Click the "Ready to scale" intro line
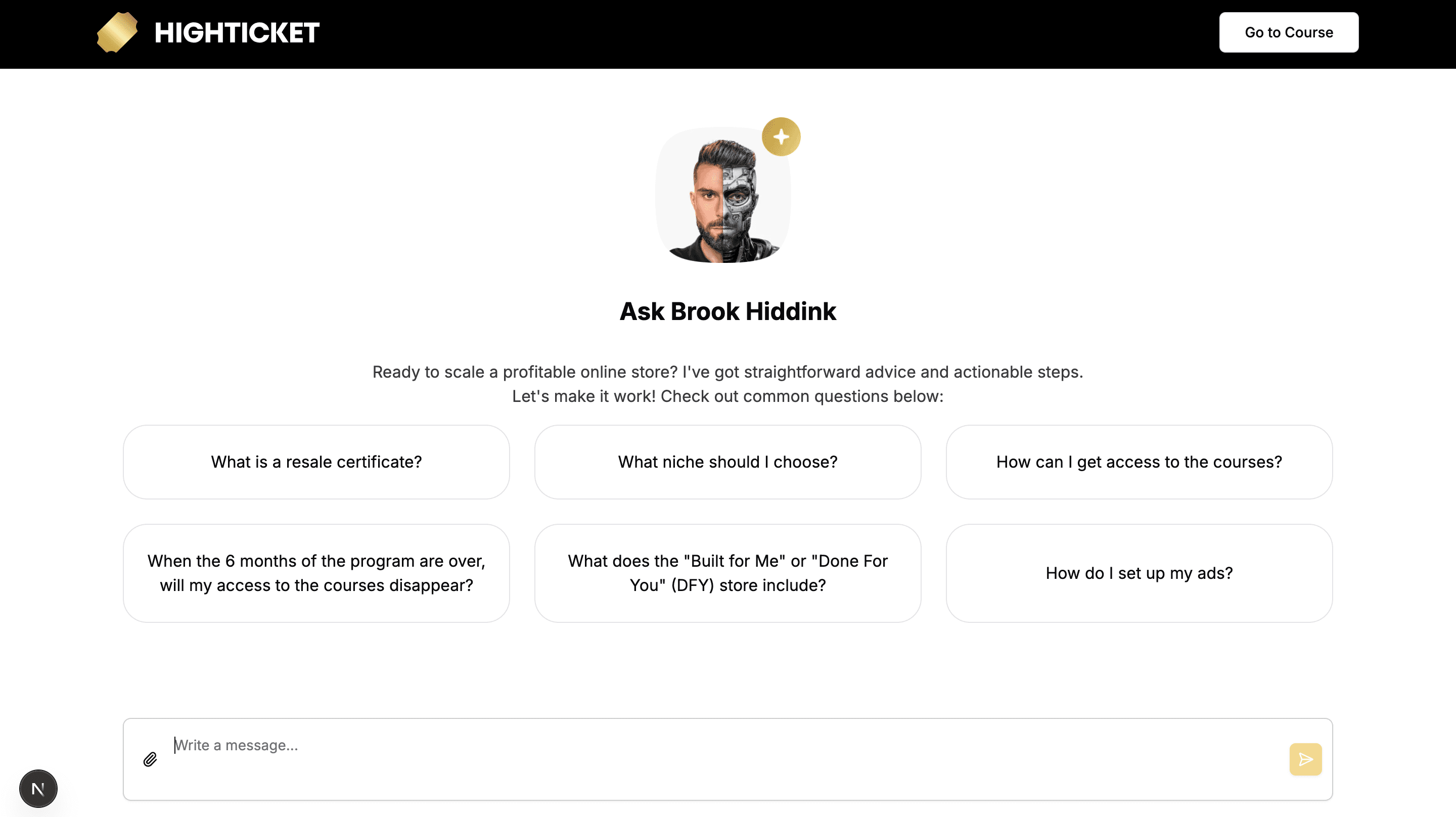This screenshot has width=1456, height=817. [727, 372]
